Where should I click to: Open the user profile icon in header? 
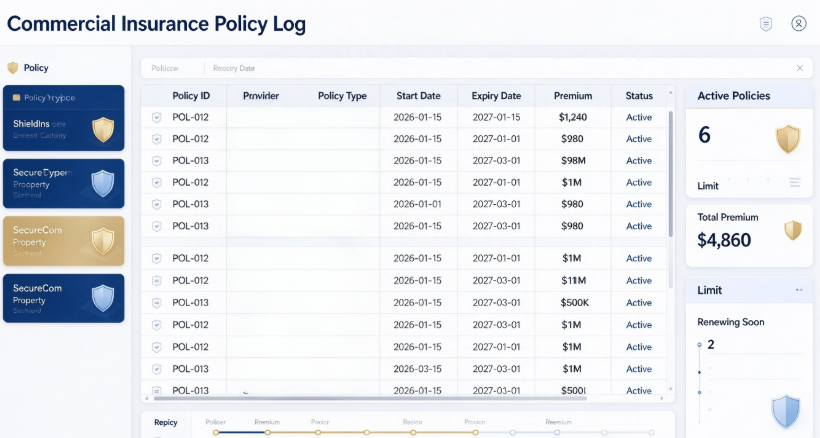pos(799,24)
